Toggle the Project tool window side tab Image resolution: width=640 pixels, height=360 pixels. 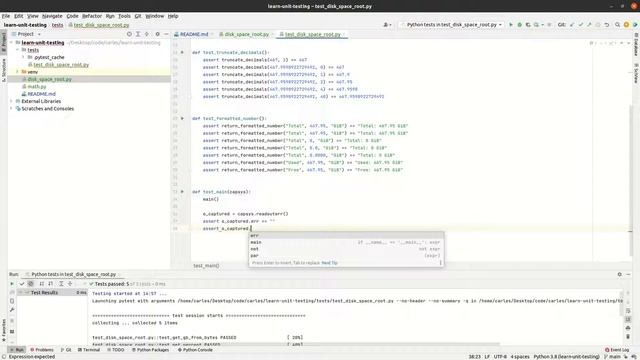pyautogui.click(x=4, y=42)
